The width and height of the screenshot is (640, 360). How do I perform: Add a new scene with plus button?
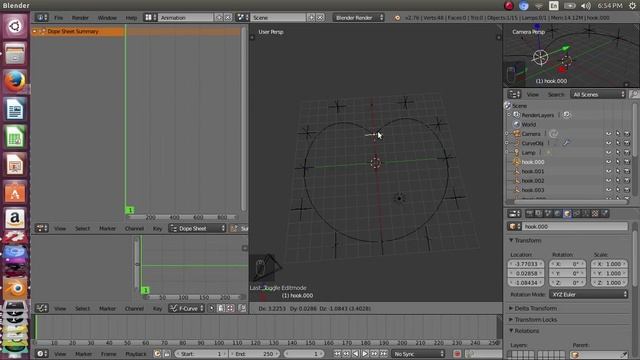(x=311, y=18)
